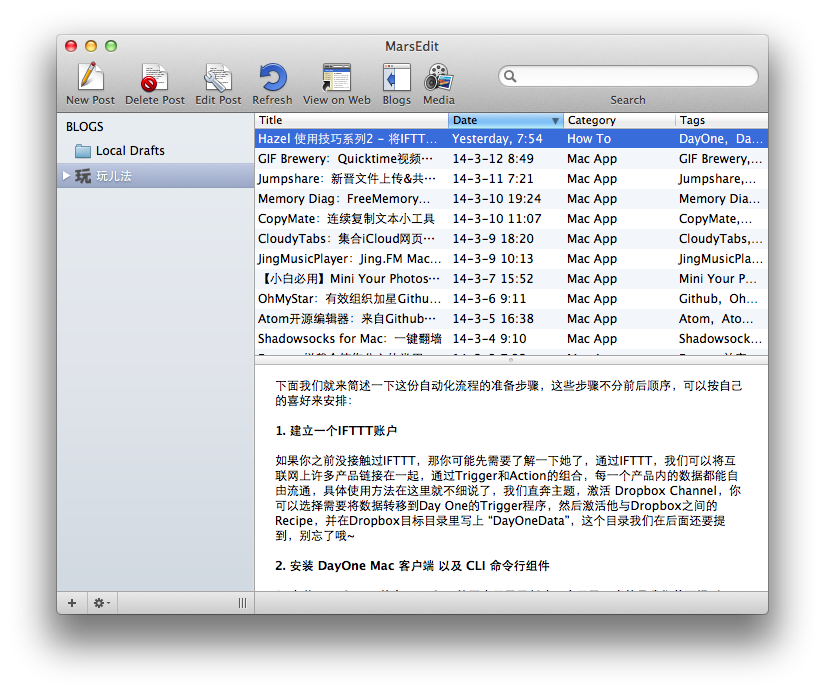825x693 pixels.
Task: Select the Mini Your Photos post
Action: (x=511, y=279)
